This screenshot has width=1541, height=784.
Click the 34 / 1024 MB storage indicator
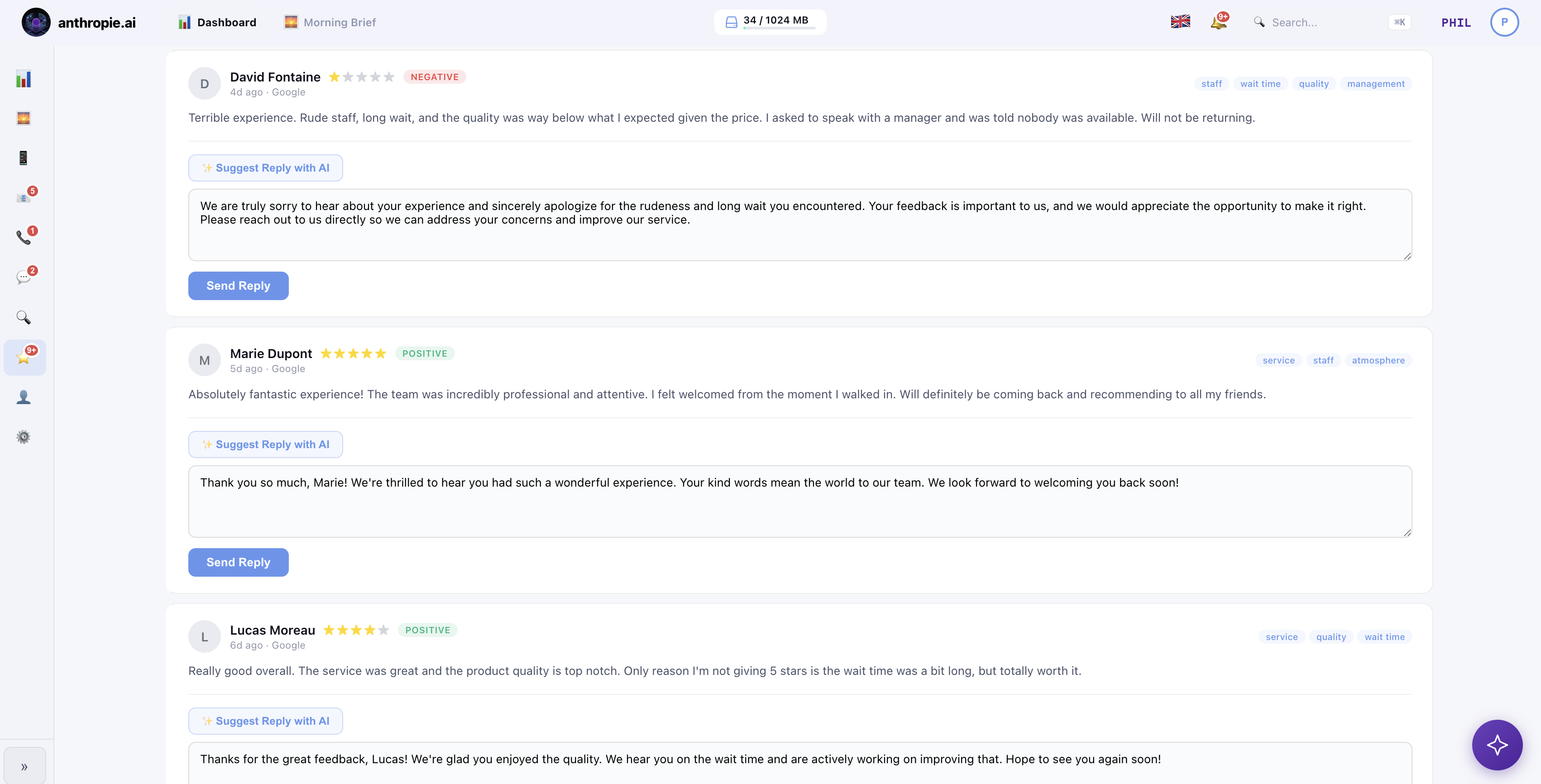point(770,22)
